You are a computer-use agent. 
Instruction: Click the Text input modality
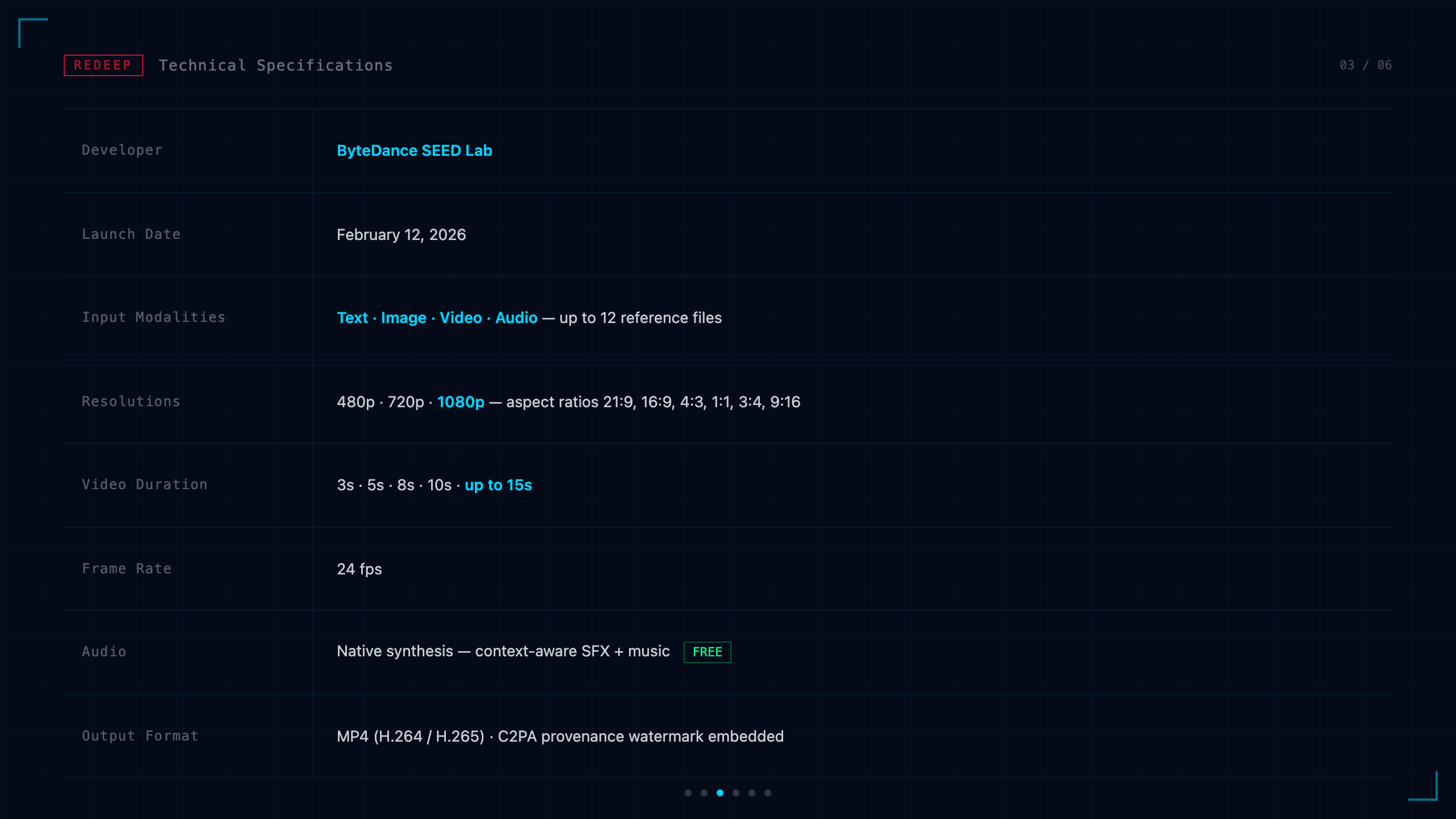353,318
